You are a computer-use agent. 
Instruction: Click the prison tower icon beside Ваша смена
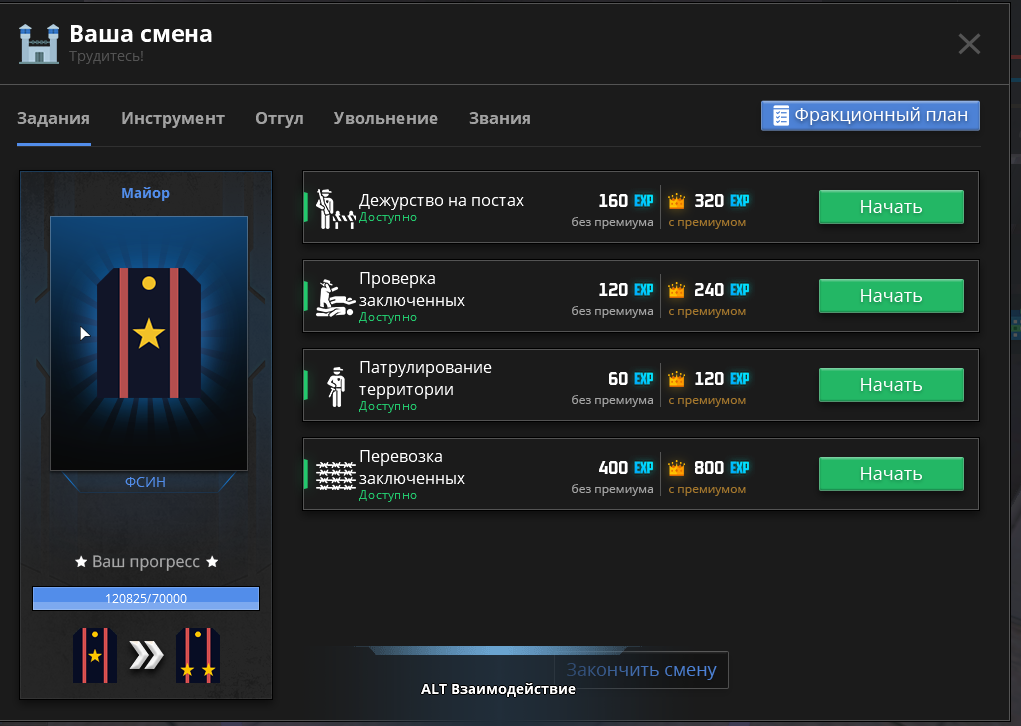point(40,43)
